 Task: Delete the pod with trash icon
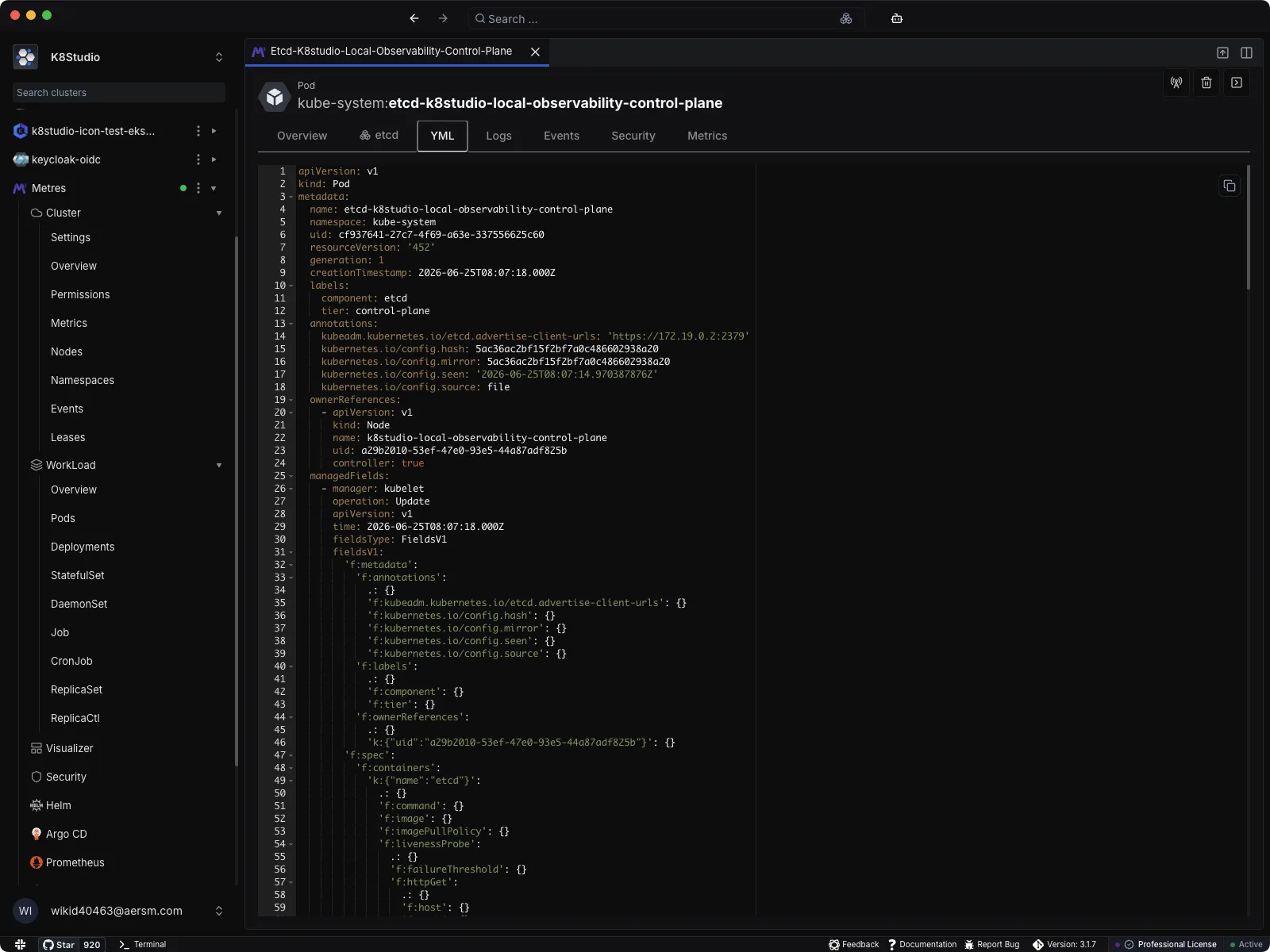(1206, 83)
